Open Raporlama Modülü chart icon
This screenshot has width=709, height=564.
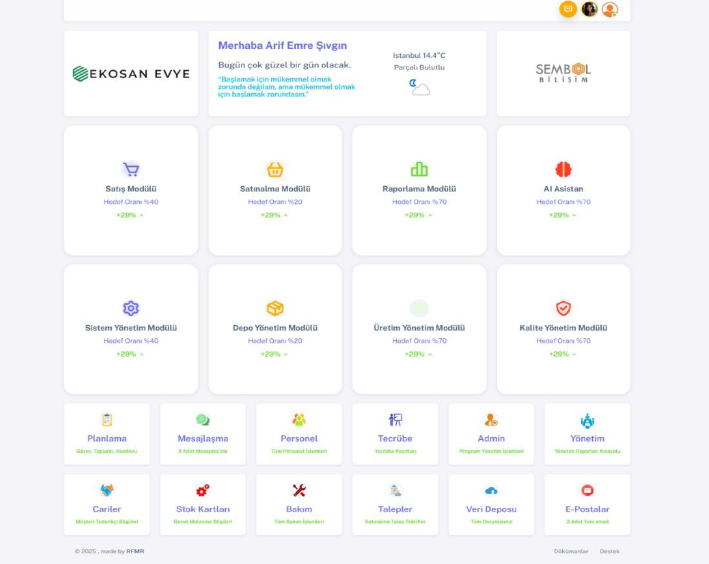pos(419,170)
